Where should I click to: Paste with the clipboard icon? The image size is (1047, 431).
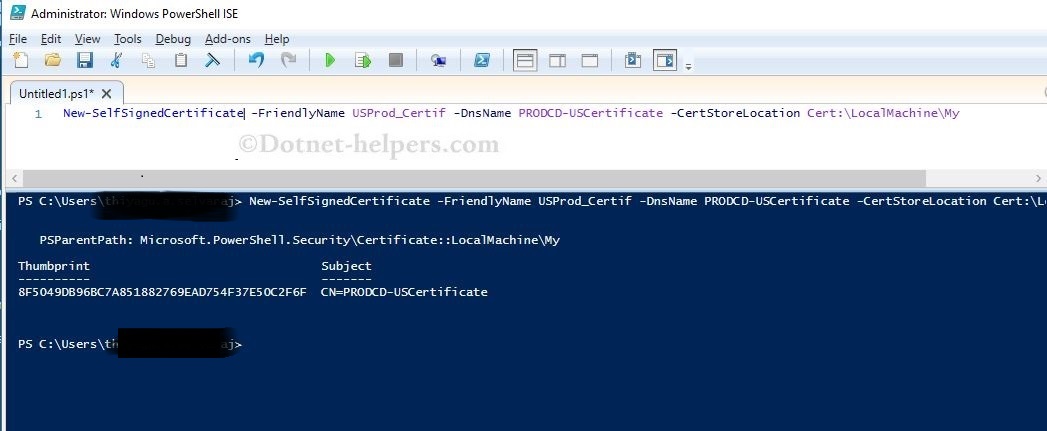[180, 60]
